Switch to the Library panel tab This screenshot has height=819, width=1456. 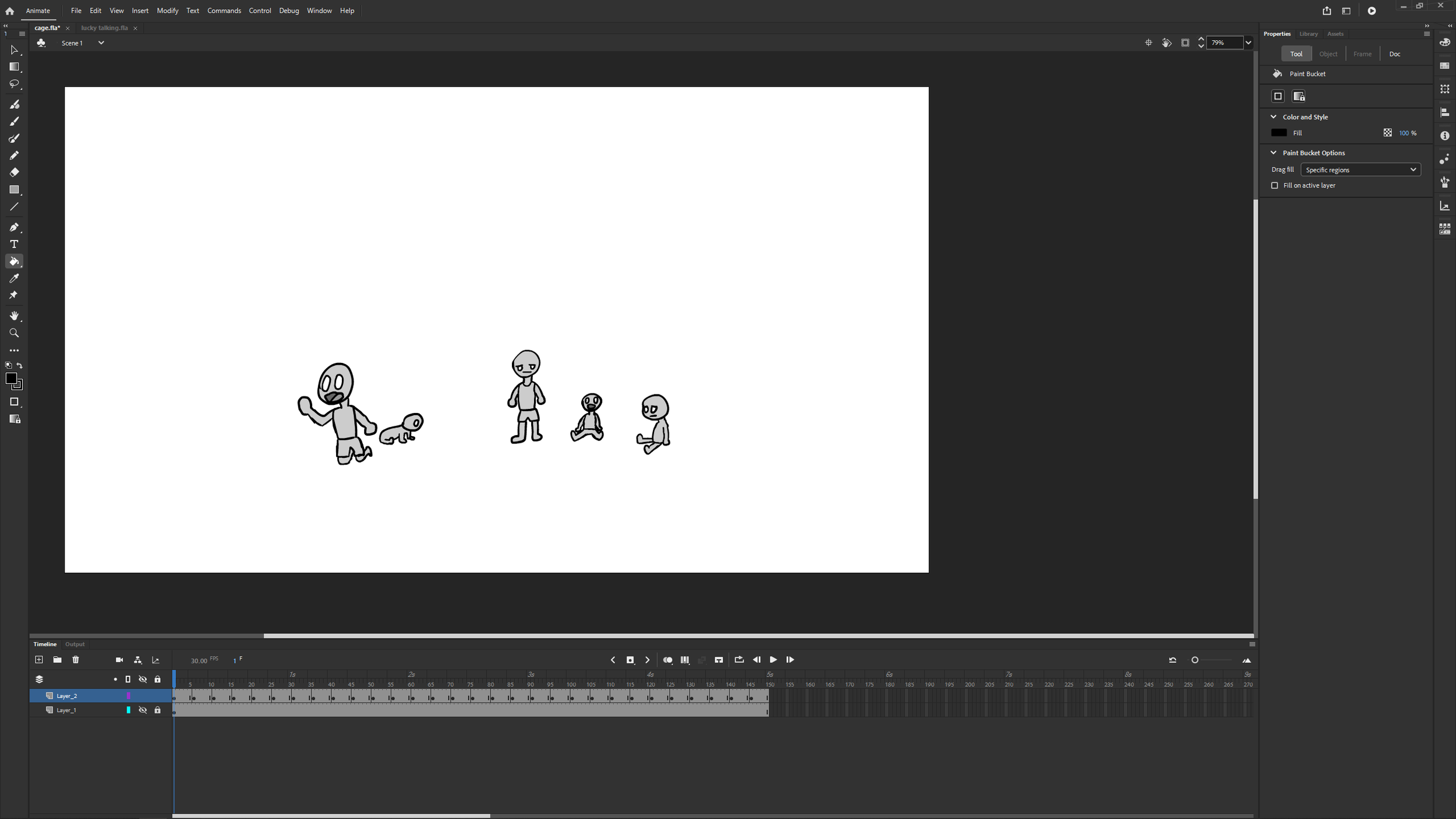point(1309,34)
